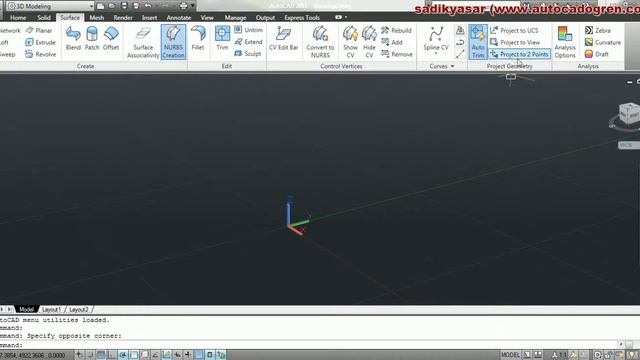Open quick access toolbar customize dropdown

193,6
